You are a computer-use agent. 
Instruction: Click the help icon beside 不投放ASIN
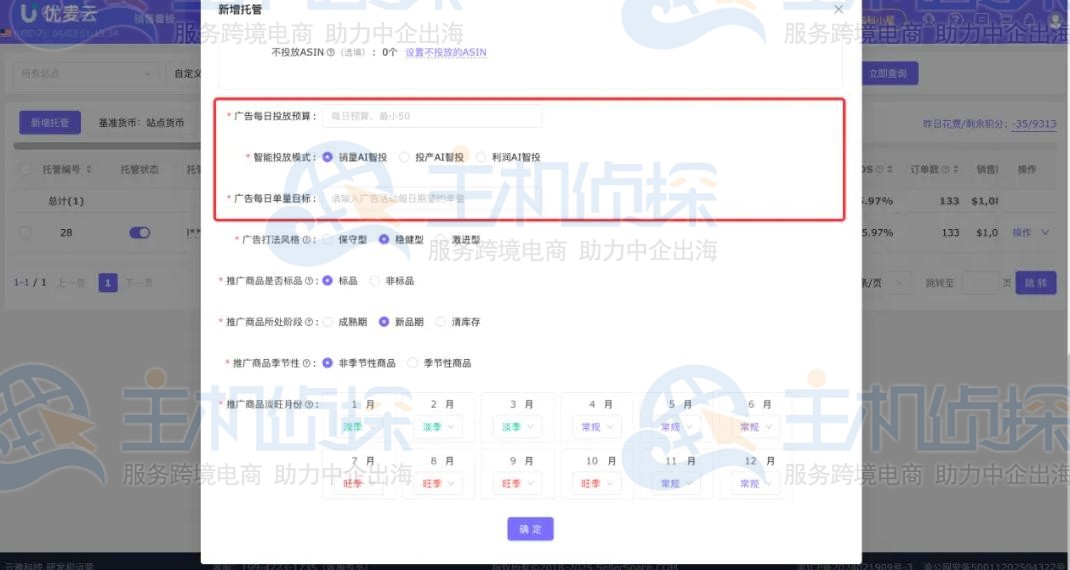click(x=331, y=53)
